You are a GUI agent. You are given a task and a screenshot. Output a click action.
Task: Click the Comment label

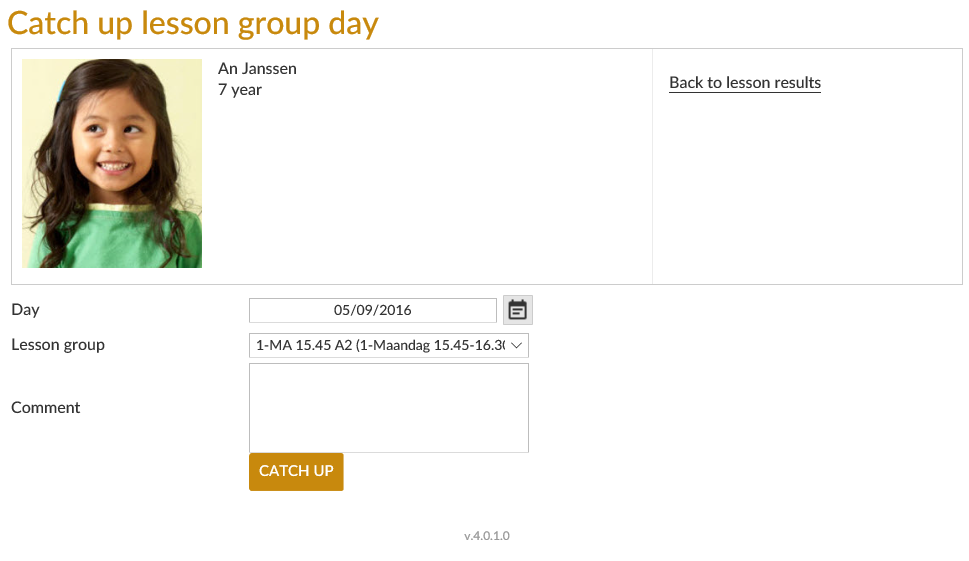[46, 408]
